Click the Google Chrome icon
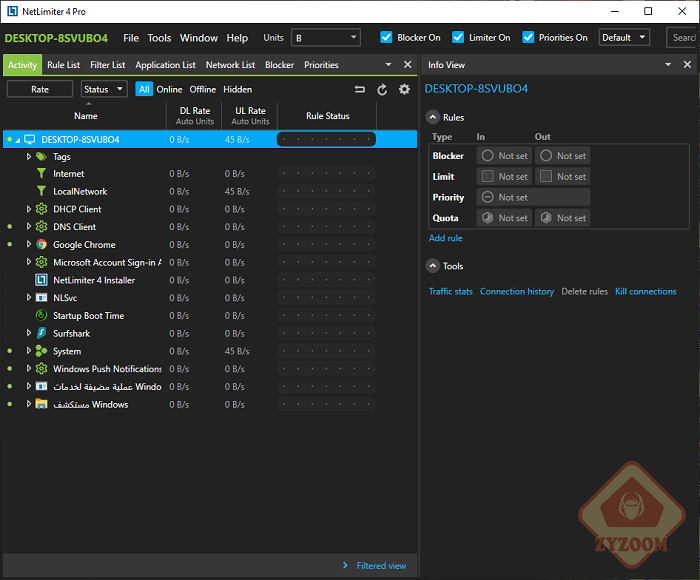Image resolution: width=700 pixels, height=580 pixels. tap(42, 244)
